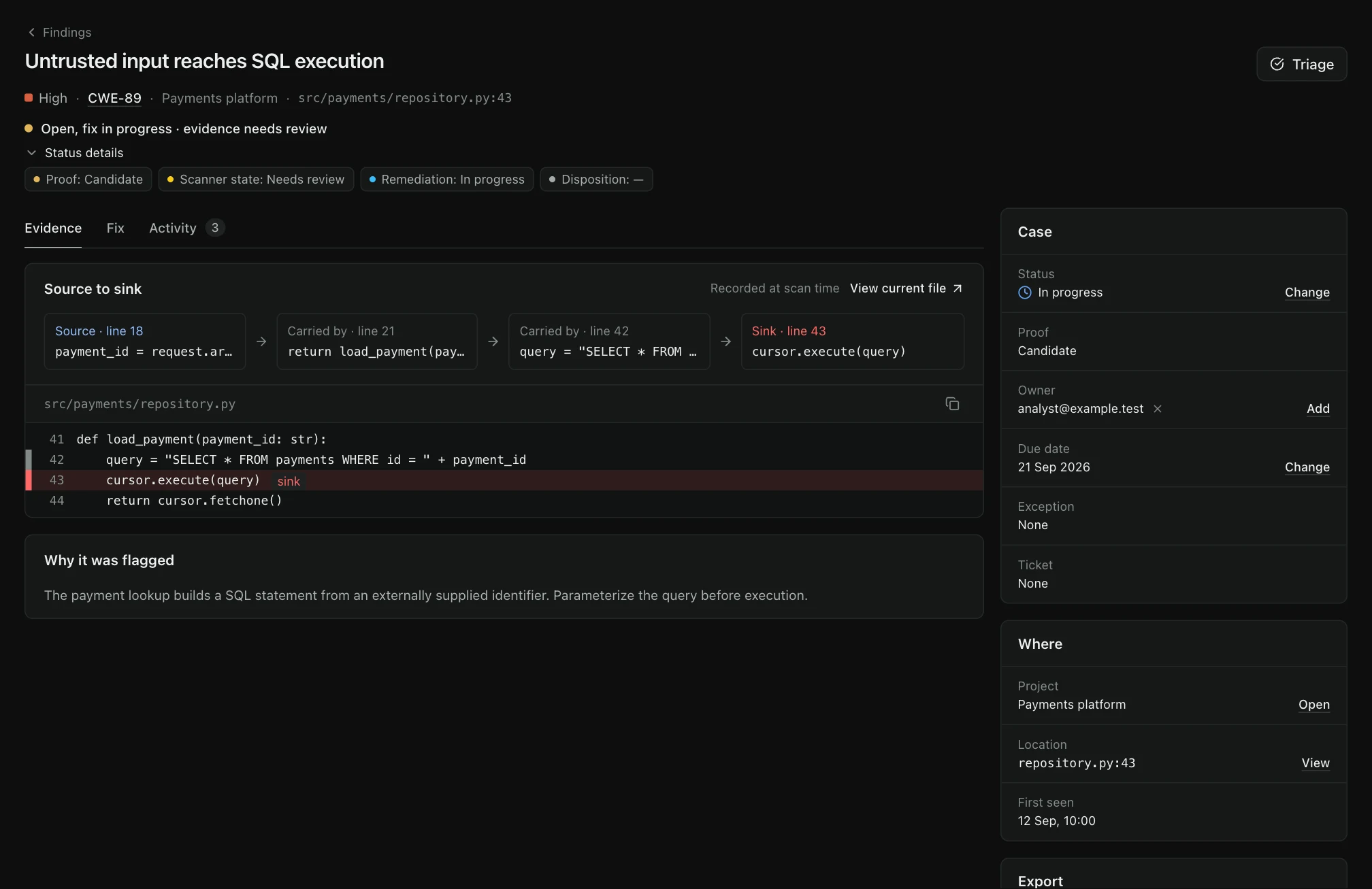Click the Disposition chip

(596, 180)
